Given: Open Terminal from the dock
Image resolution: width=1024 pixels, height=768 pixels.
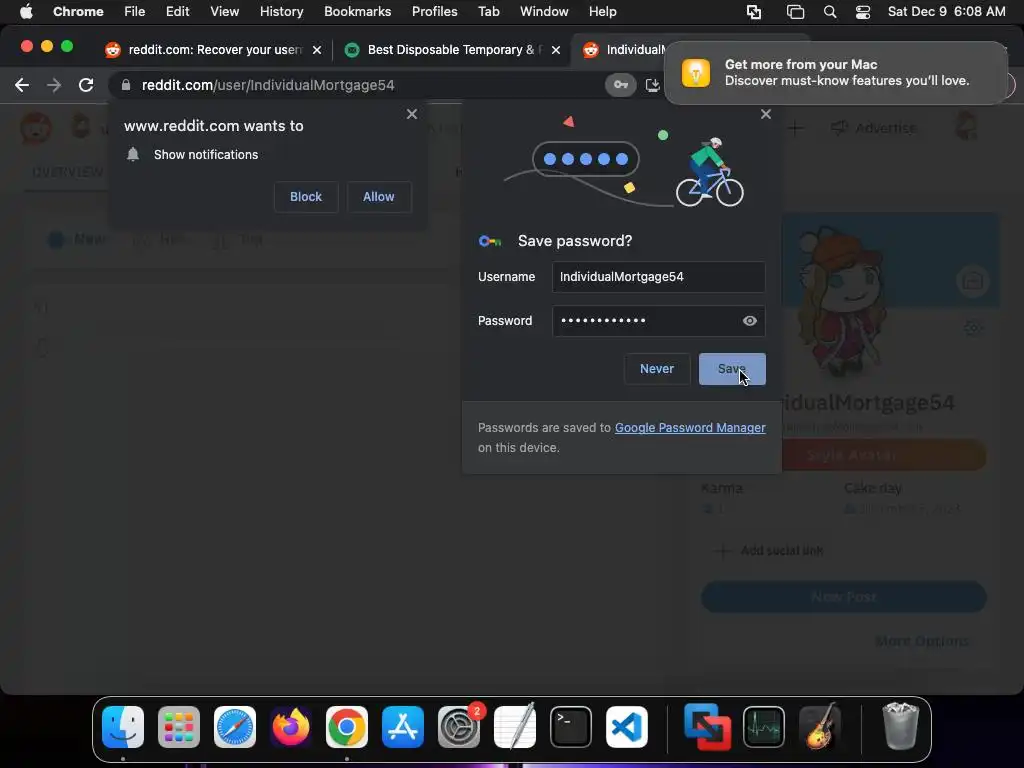Looking at the screenshot, I should [x=571, y=727].
